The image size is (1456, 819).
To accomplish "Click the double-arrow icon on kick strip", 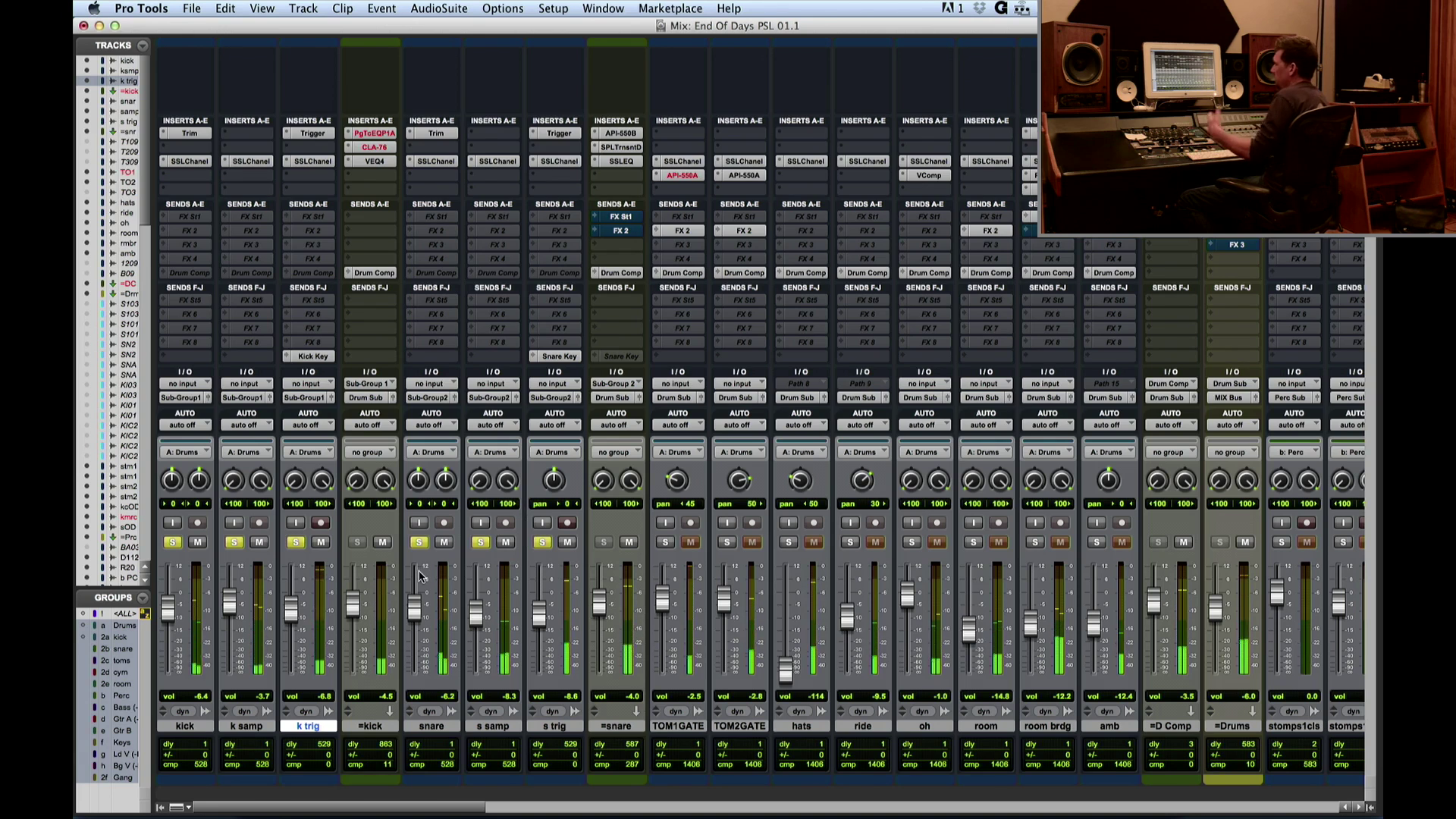I will tap(205, 711).
